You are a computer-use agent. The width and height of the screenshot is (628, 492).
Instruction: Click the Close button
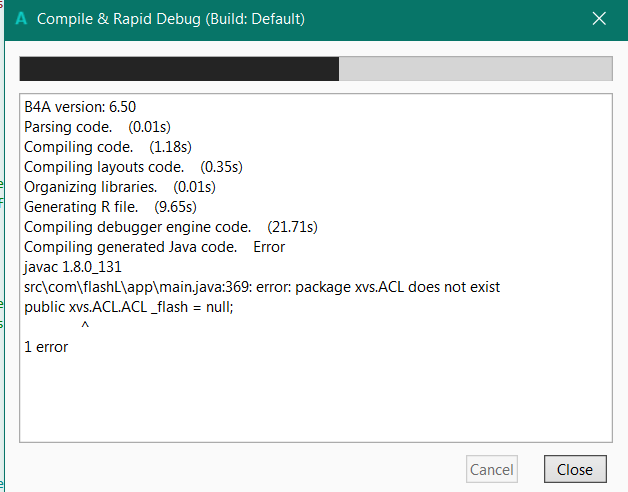pyautogui.click(x=575, y=469)
